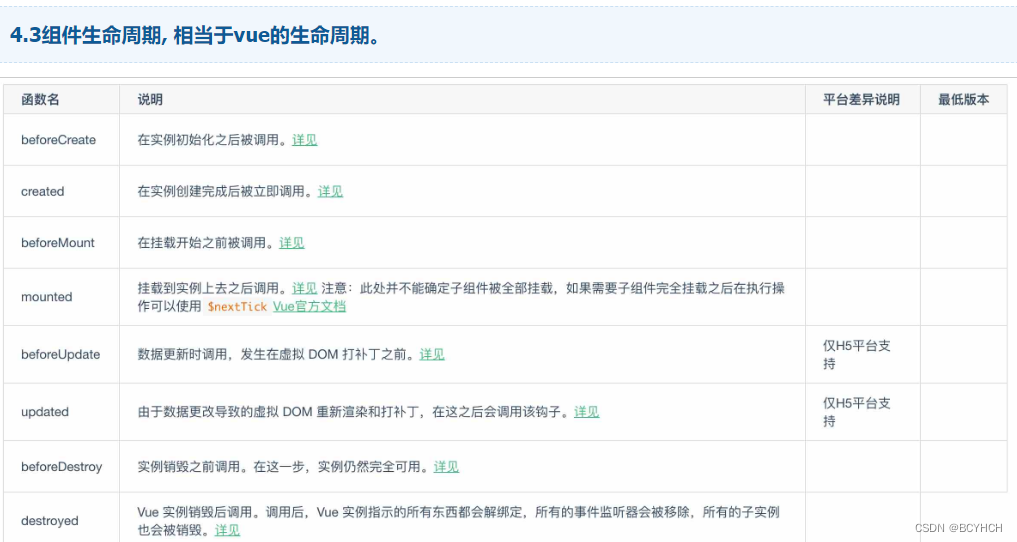Open the 详见 link in the beforeDestroy row
Viewport: 1017px width, 542px height.
click(x=446, y=466)
